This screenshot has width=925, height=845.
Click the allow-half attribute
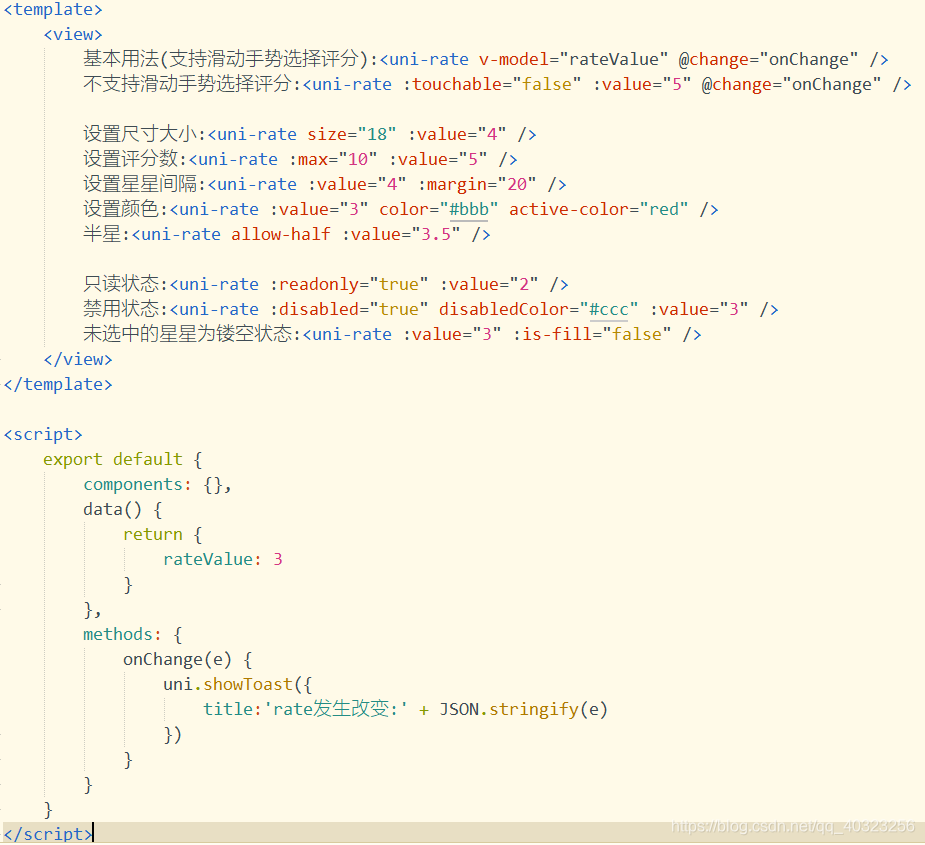click(x=281, y=234)
